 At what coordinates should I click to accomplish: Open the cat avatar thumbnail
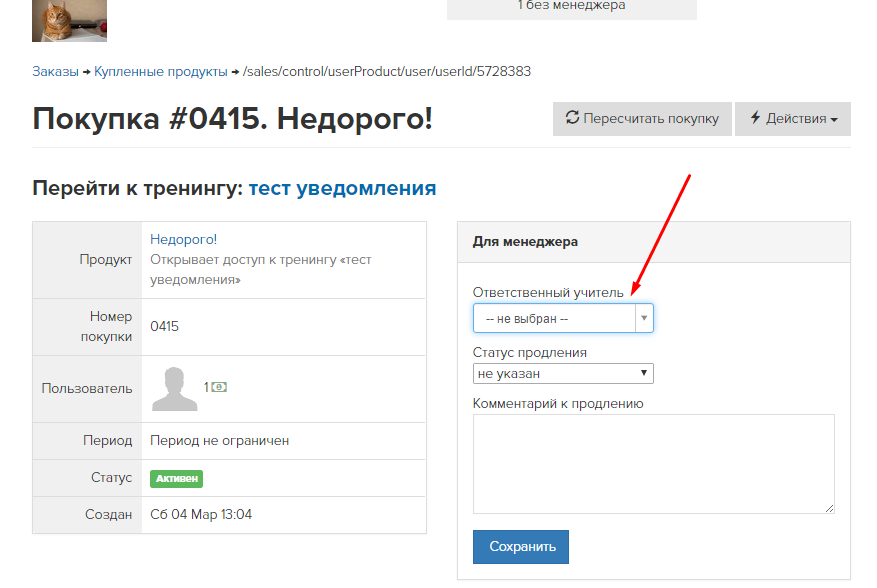69,21
